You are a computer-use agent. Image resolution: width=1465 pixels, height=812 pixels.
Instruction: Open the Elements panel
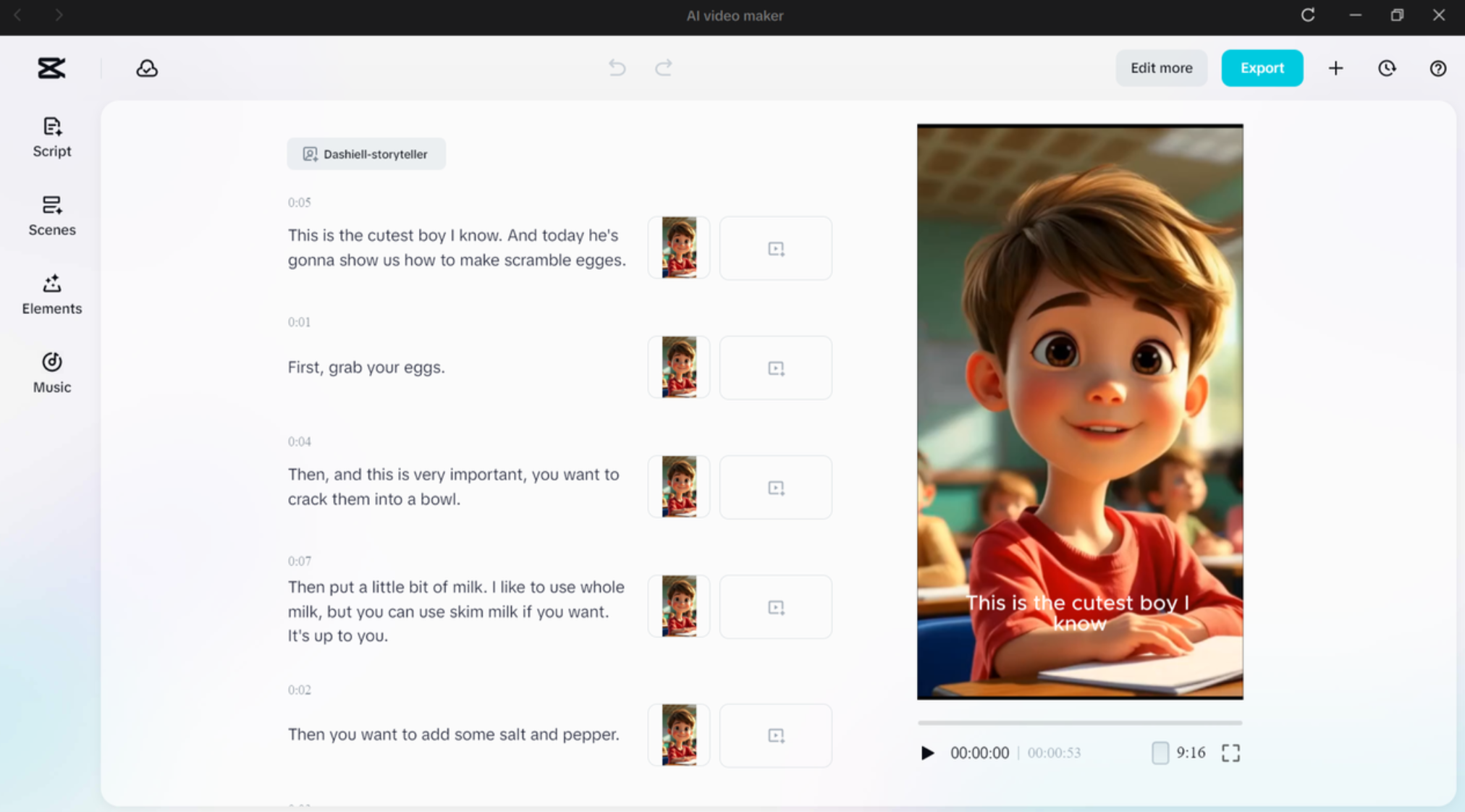(51, 294)
